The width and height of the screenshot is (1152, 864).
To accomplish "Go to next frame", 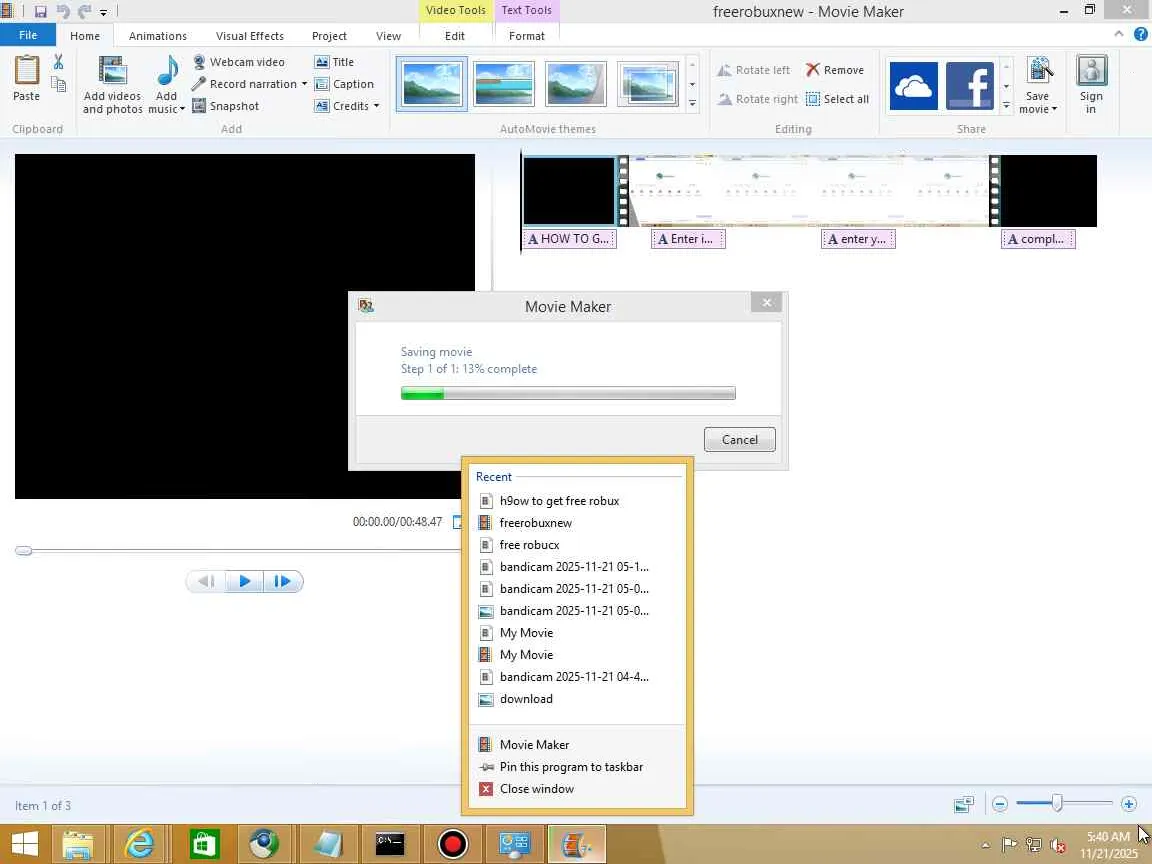I will pyautogui.click(x=283, y=581).
